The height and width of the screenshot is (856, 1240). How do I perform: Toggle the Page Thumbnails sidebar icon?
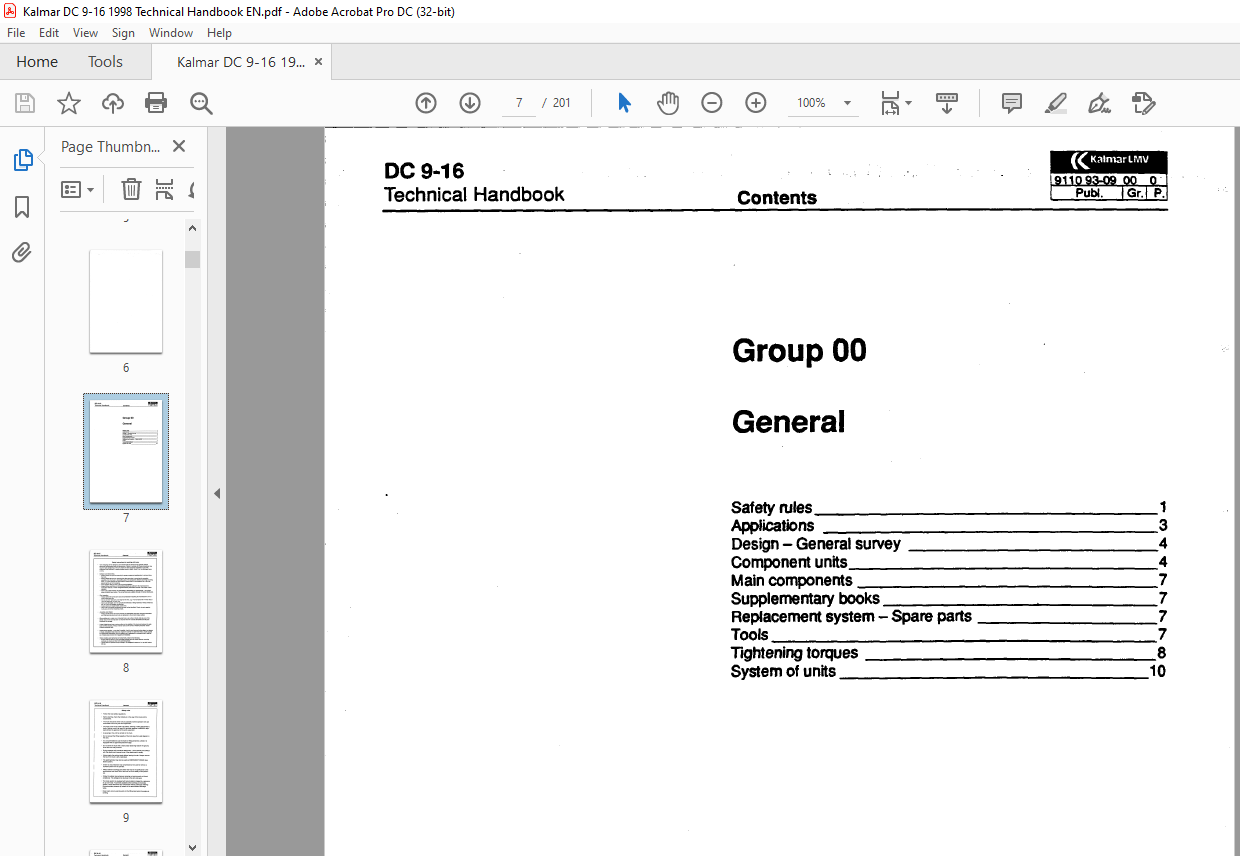click(x=22, y=160)
